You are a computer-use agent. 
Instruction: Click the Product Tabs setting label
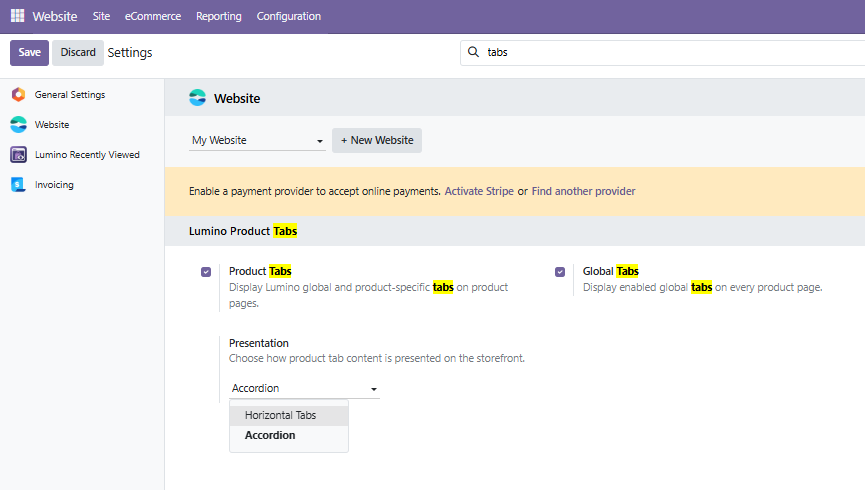click(x=260, y=271)
